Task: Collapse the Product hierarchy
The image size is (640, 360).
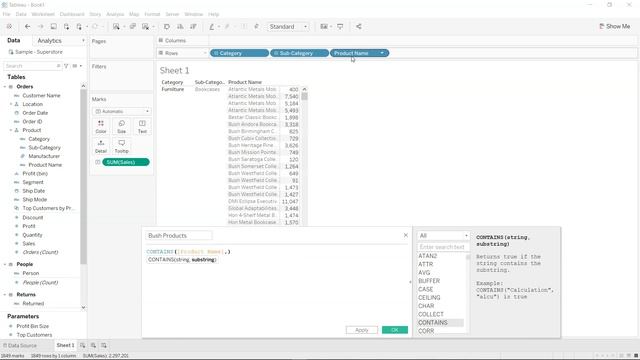Action: click(11, 130)
